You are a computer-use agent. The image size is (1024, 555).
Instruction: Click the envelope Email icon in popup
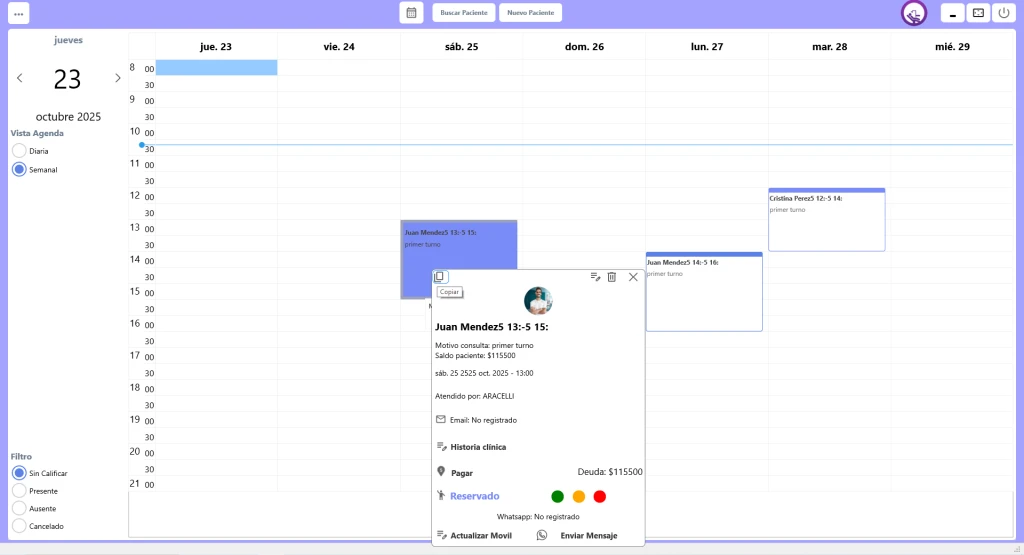(441, 420)
